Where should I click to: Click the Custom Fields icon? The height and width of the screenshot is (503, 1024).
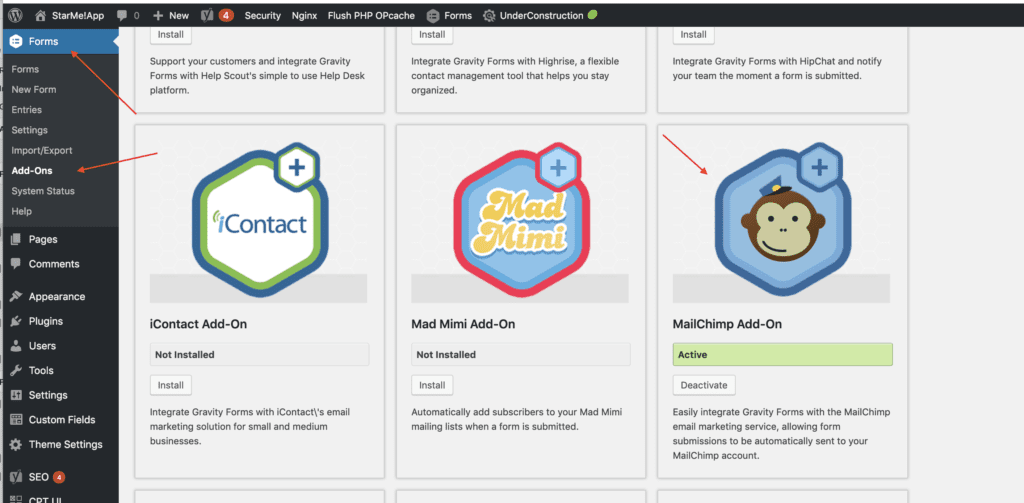point(16,419)
